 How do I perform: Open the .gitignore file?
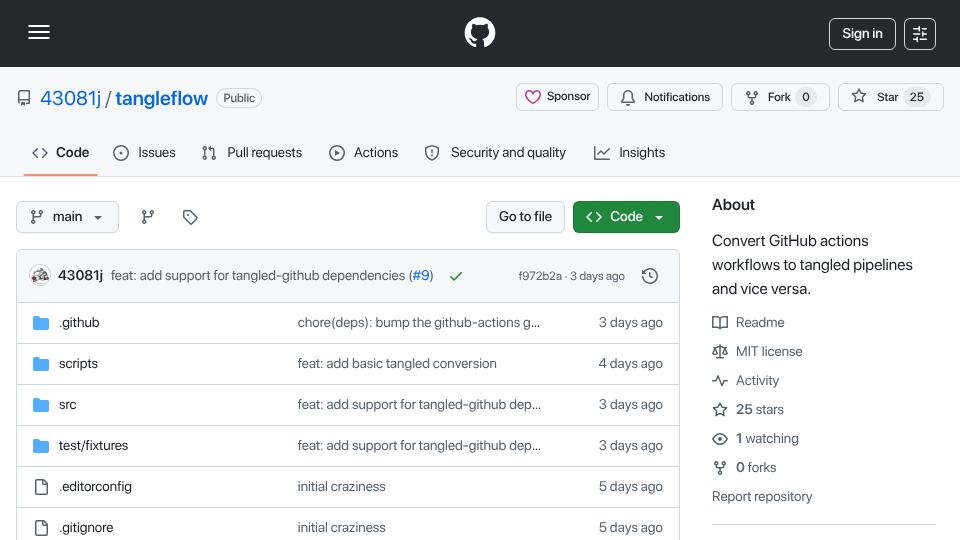click(86, 528)
